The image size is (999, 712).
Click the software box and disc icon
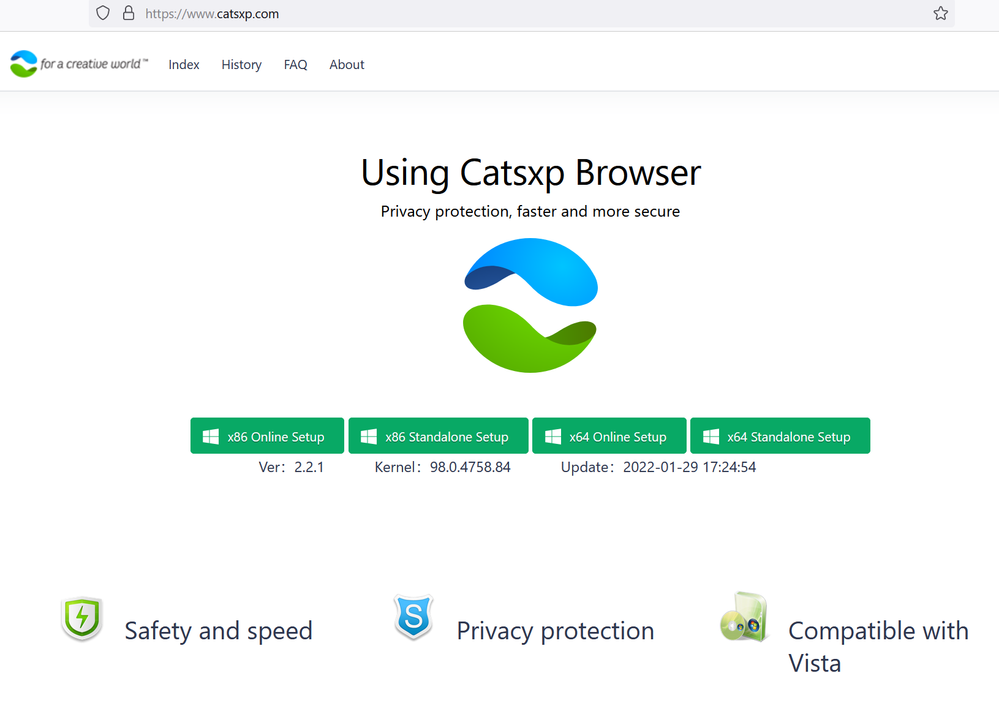(x=743, y=617)
